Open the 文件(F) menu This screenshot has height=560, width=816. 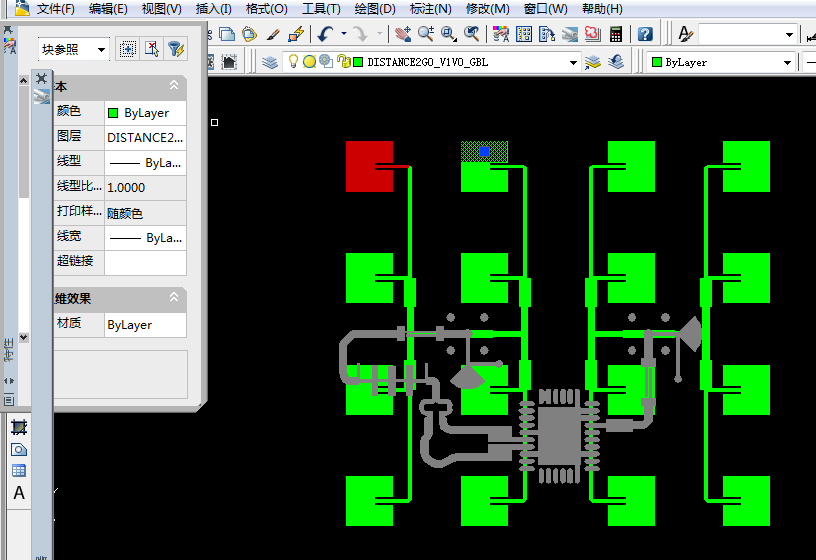point(56,9)
